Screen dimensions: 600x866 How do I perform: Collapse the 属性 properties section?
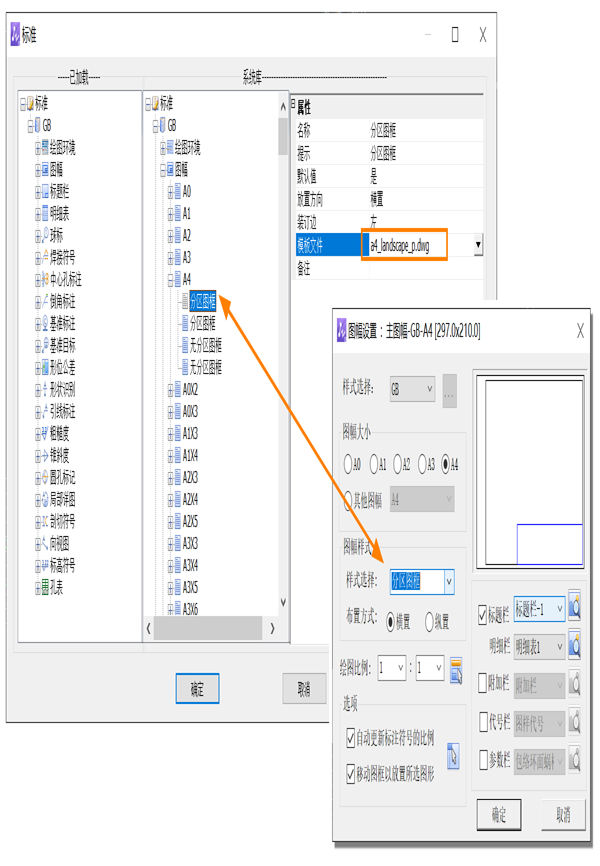click(293, 103)
